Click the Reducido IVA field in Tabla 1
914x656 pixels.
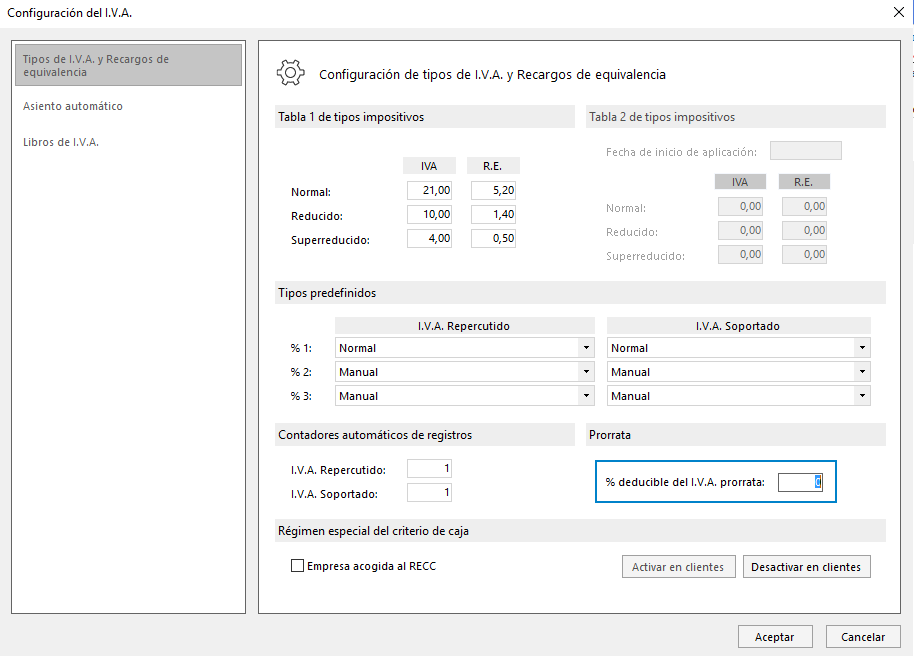(430, 214)
